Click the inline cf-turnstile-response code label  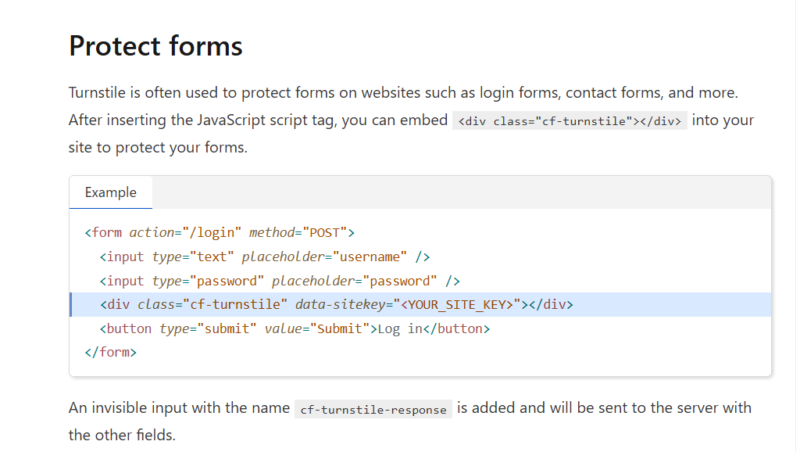pos(374,409)
